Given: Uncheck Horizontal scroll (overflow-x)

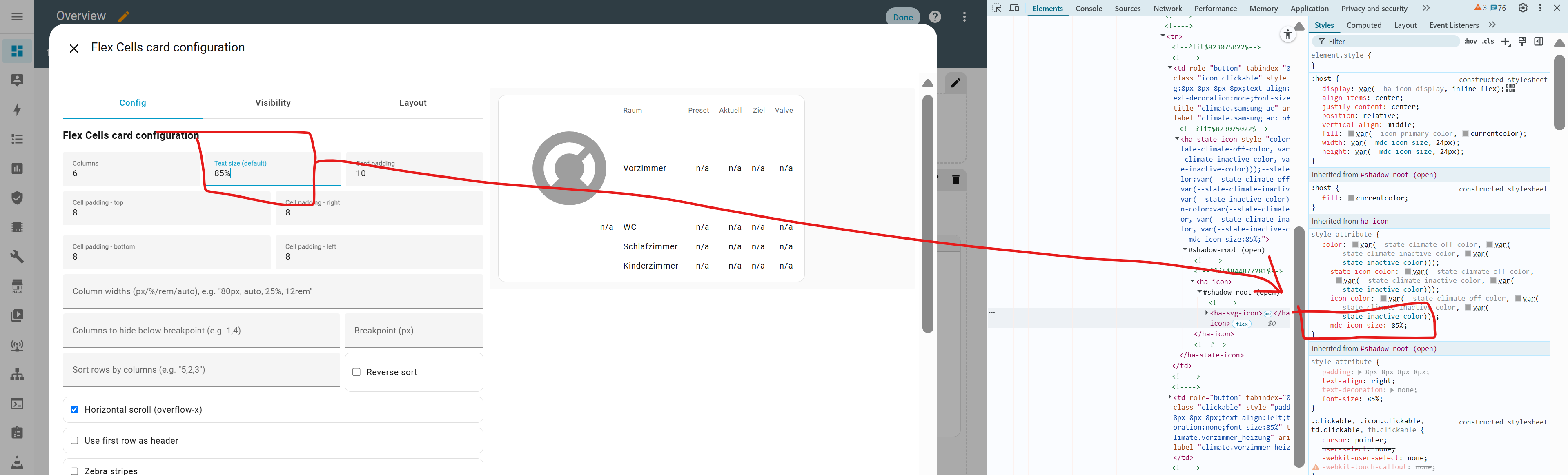Looking at the screenshot, I should pos(74,410).
